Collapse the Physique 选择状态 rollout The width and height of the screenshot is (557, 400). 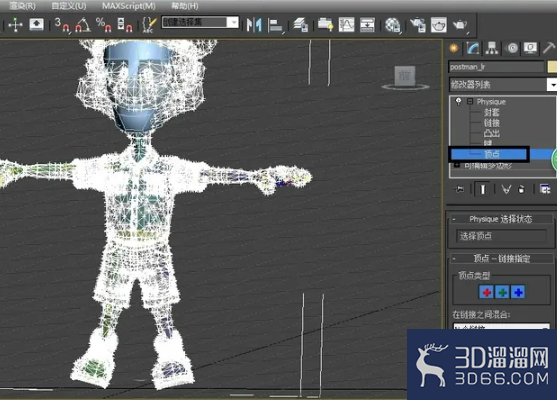[x=454, y=219]
